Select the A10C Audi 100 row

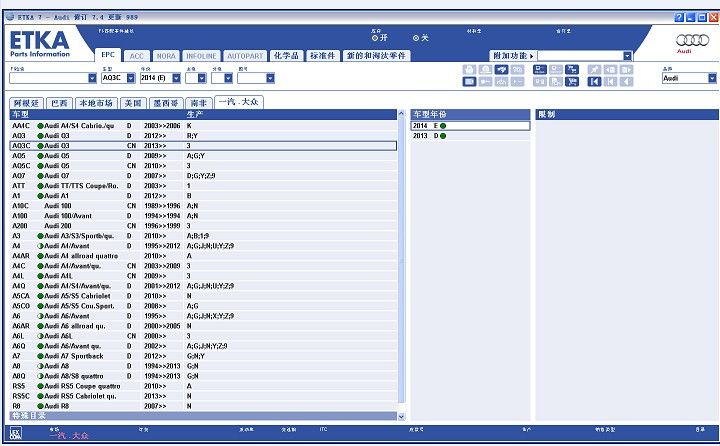coord(203,206)
